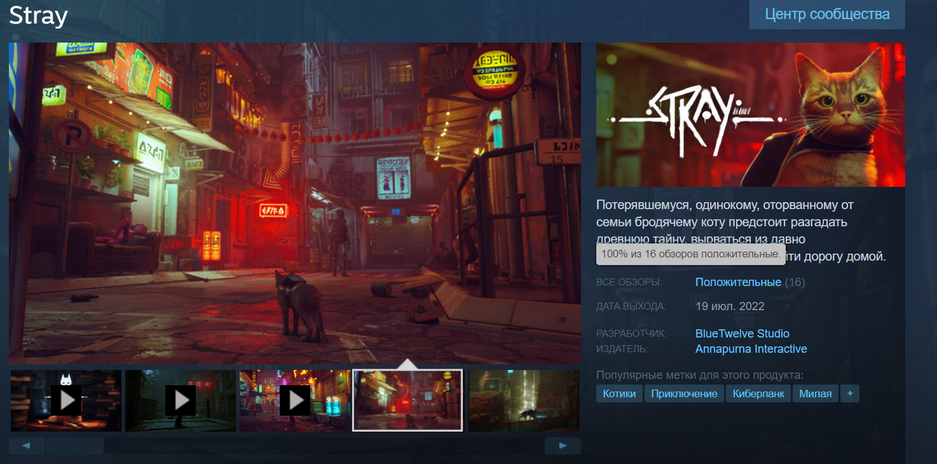The width and height of the screenshot is (937, 464).
Task: Click the Популярные метки для этого продукта label
Action: (x=700, y=376)
